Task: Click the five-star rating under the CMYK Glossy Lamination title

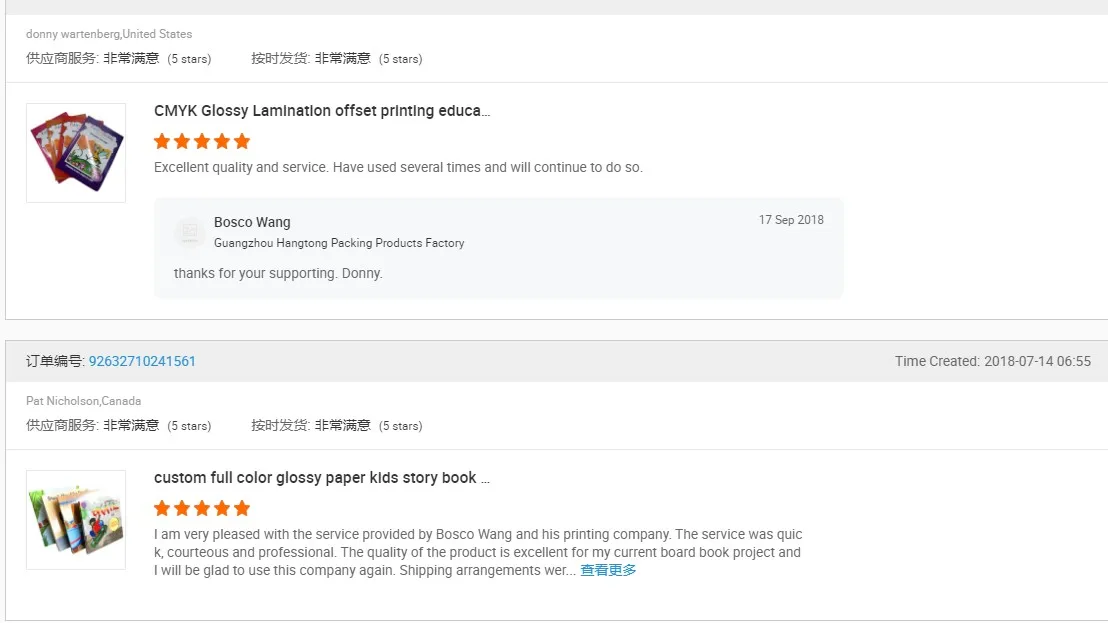Action: [x=202, y=141]
